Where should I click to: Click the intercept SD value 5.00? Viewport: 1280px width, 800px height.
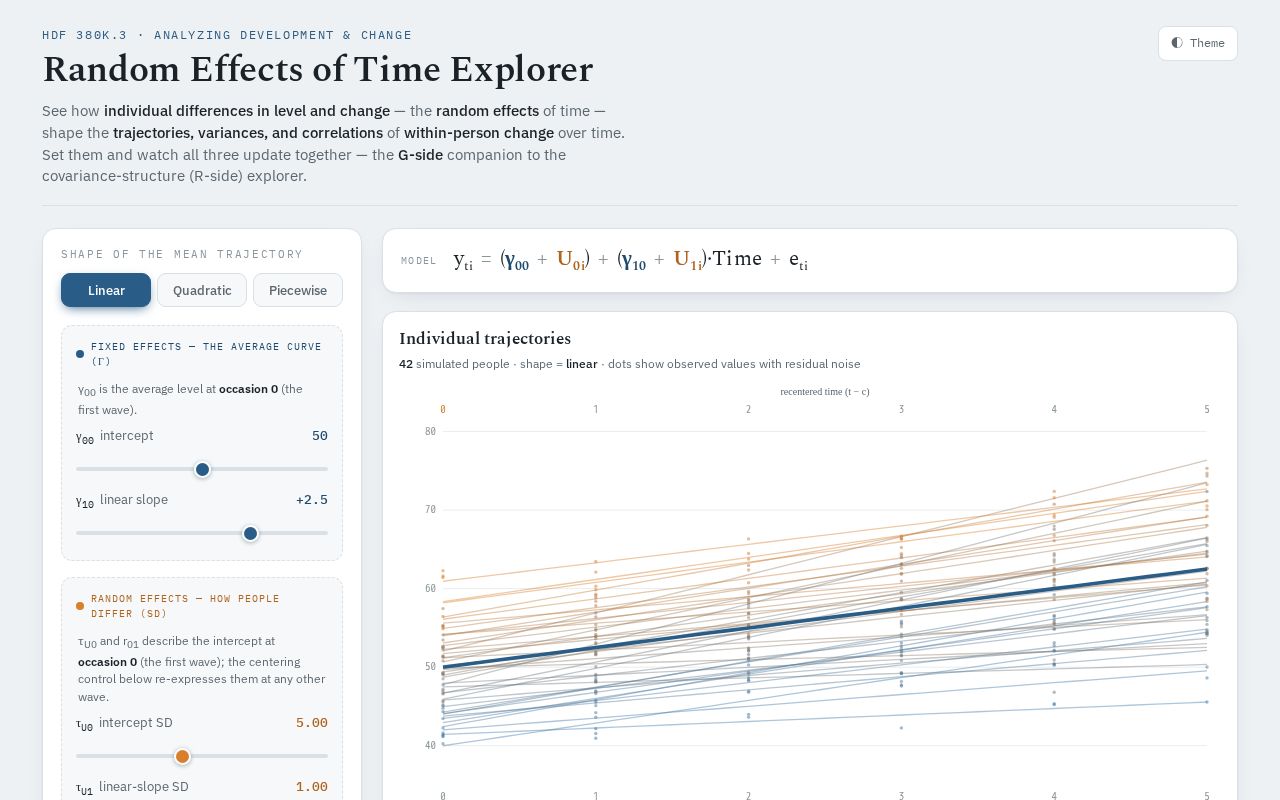(312, 723)
